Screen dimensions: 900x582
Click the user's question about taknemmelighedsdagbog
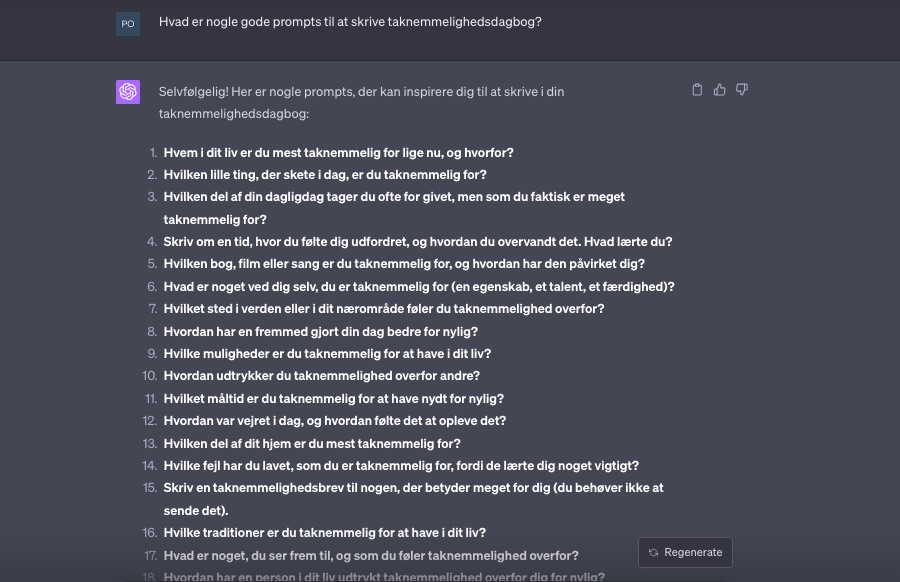click(350, 22)
